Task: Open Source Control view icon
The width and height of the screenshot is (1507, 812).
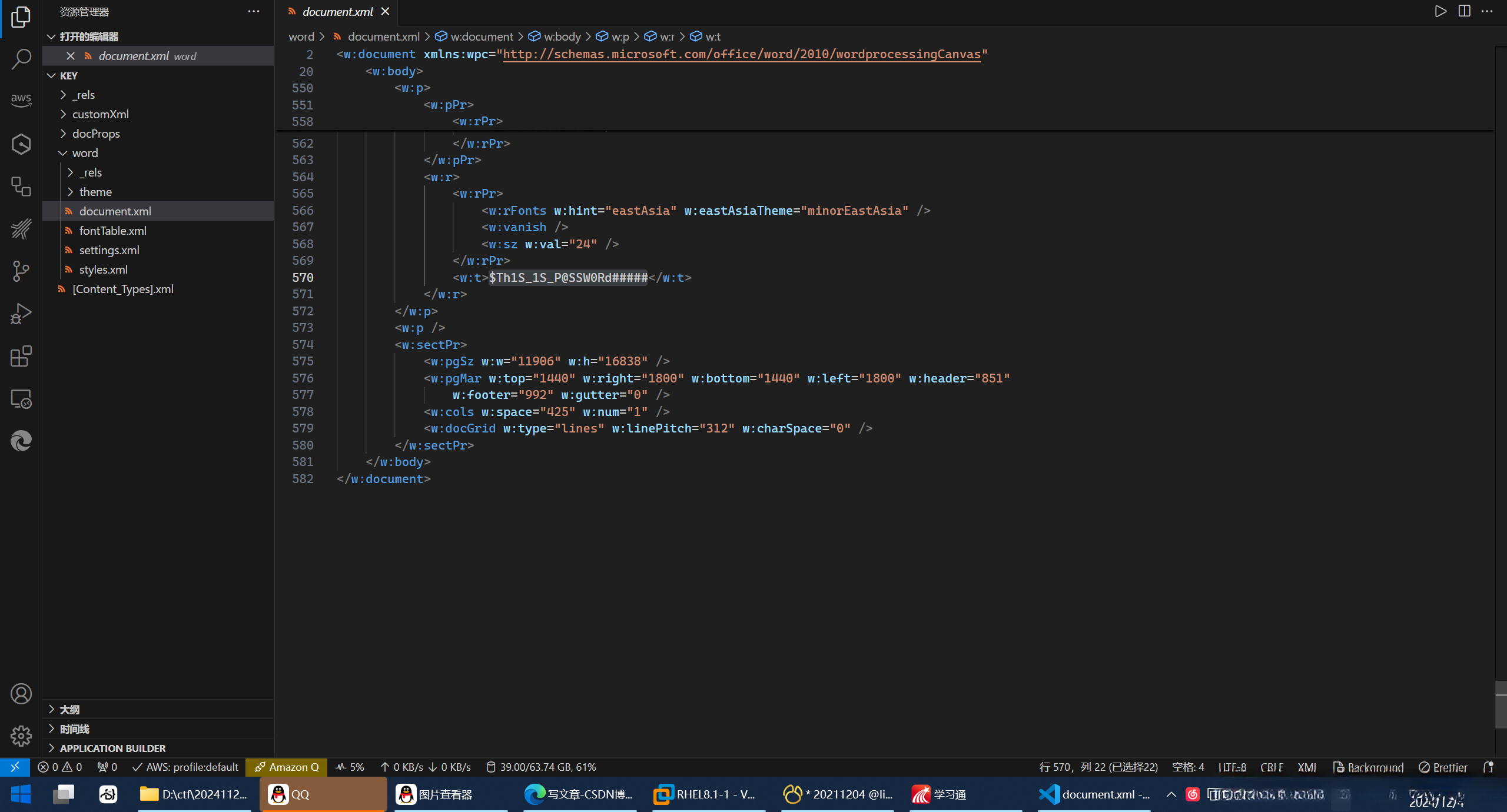Action: pos(21,271)
